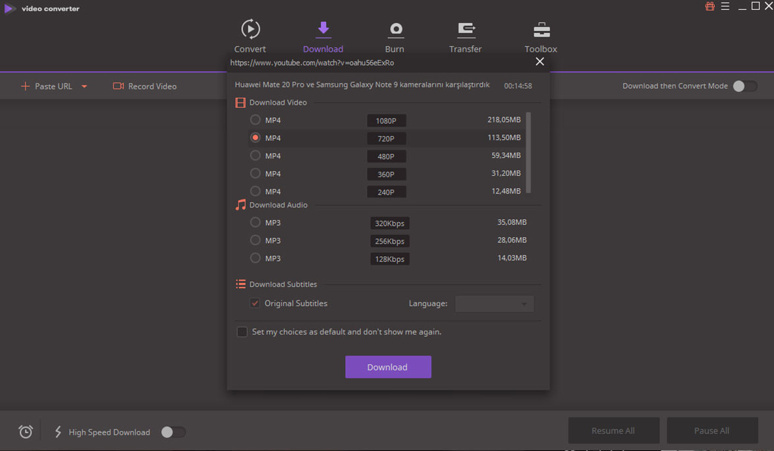This screenshot has height=451, width=774.
Task: Click the 35,08MB audio file size
Action: pyautogui.click(x=512, y=223)
